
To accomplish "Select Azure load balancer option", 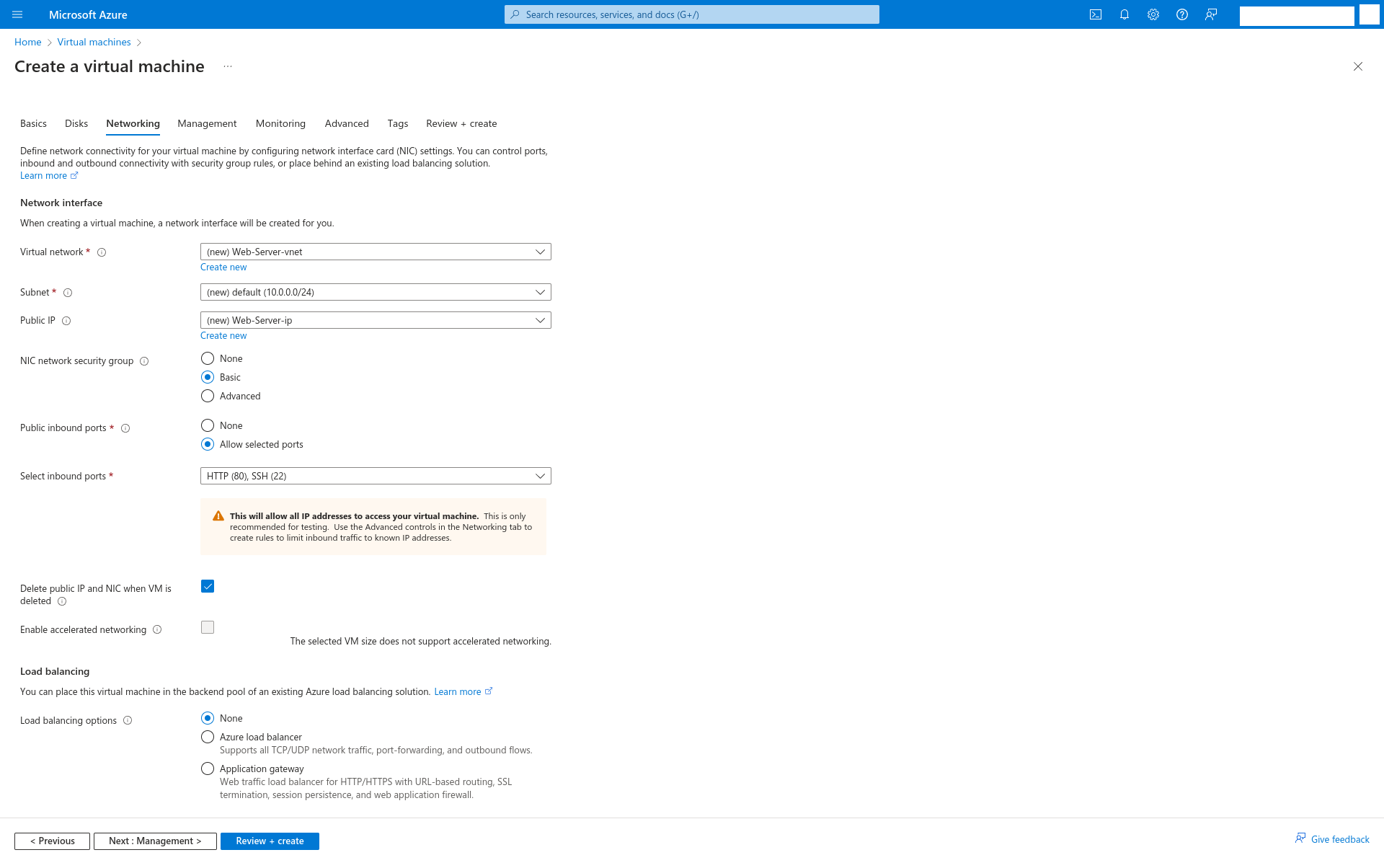I will (x=208, y=737).
